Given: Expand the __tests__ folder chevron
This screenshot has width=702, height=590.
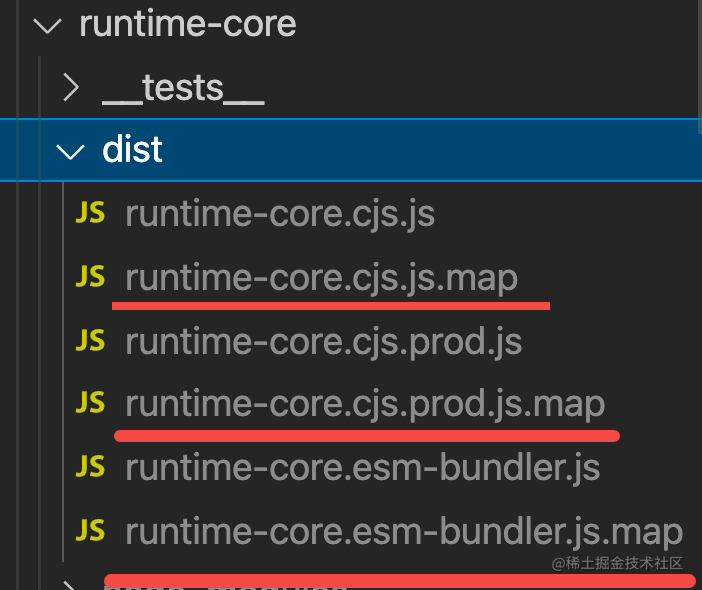Looking at the screenshot, I should pyautogui.click(x=70, y=89).
